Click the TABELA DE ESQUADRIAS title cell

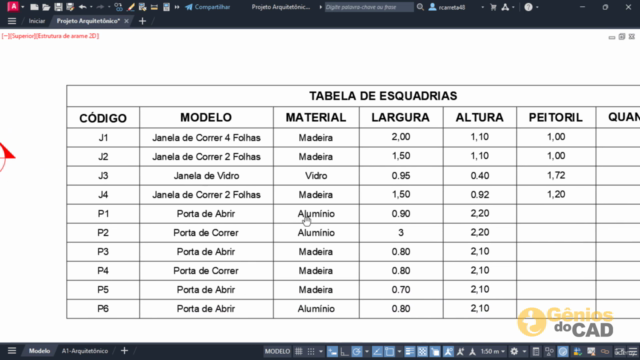(x=383, y=96)
